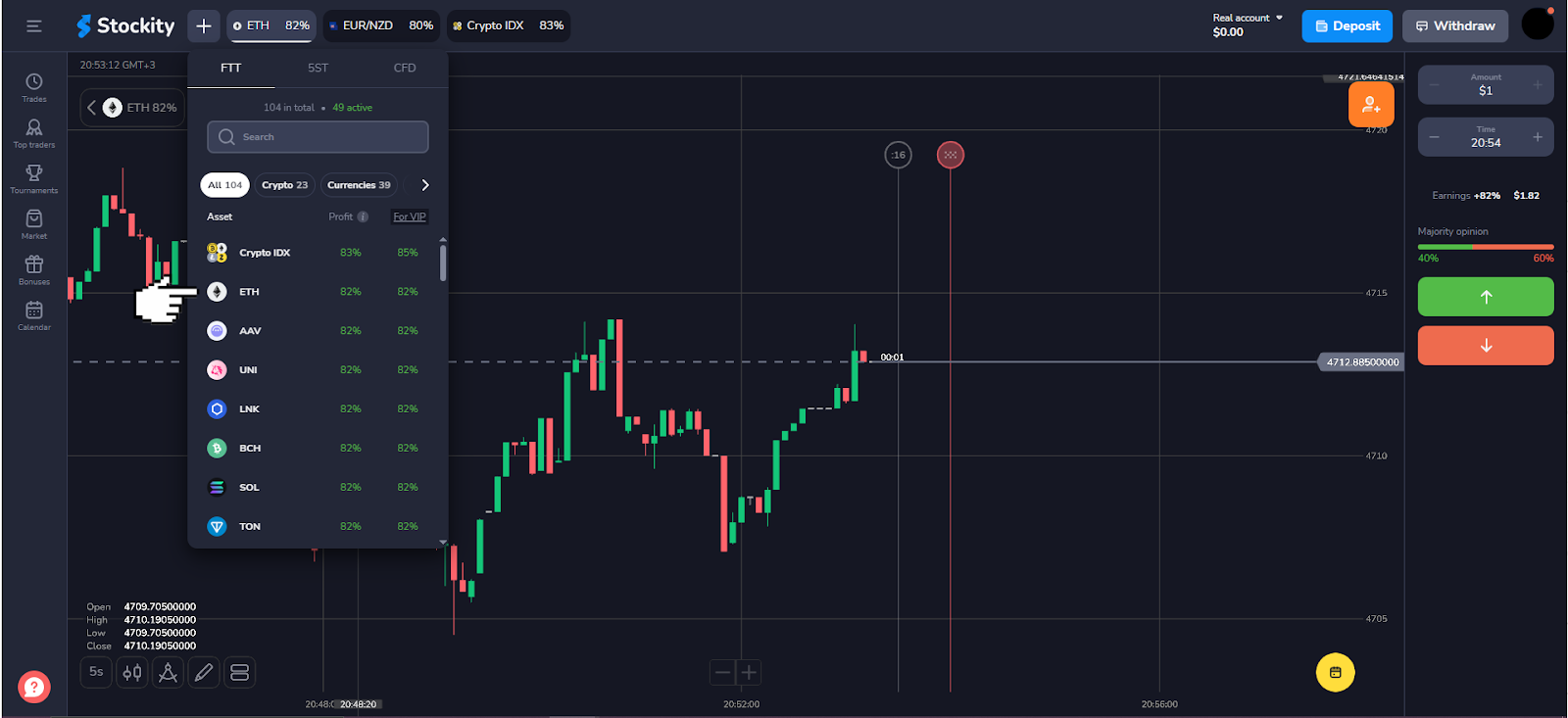The width and height of the screenshot is (1568, 718).
Task: Open the Trades history panel
Action: (34, 86)
